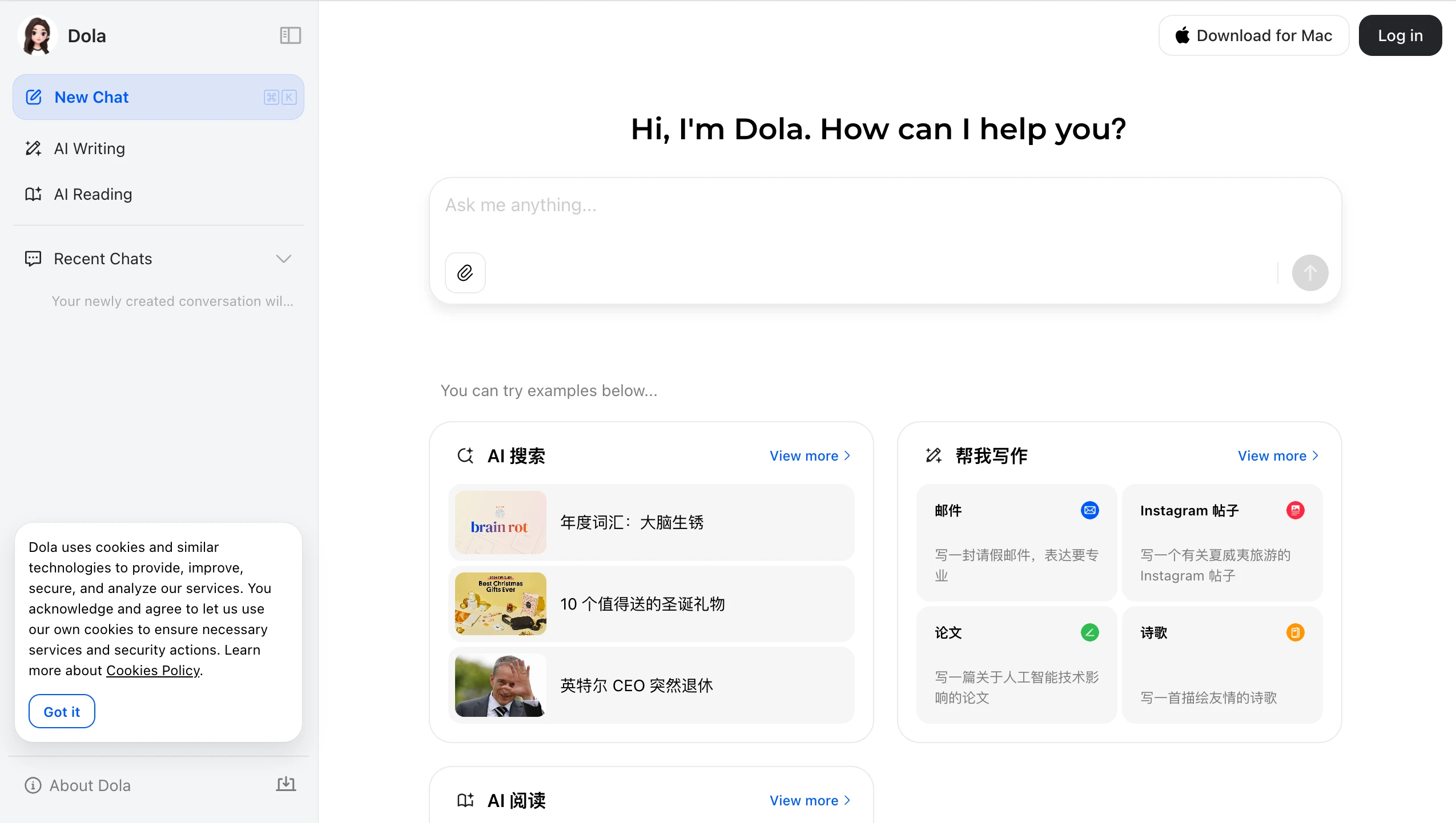Click the Log in button
1456x823 pixels.
(1399, 35)
